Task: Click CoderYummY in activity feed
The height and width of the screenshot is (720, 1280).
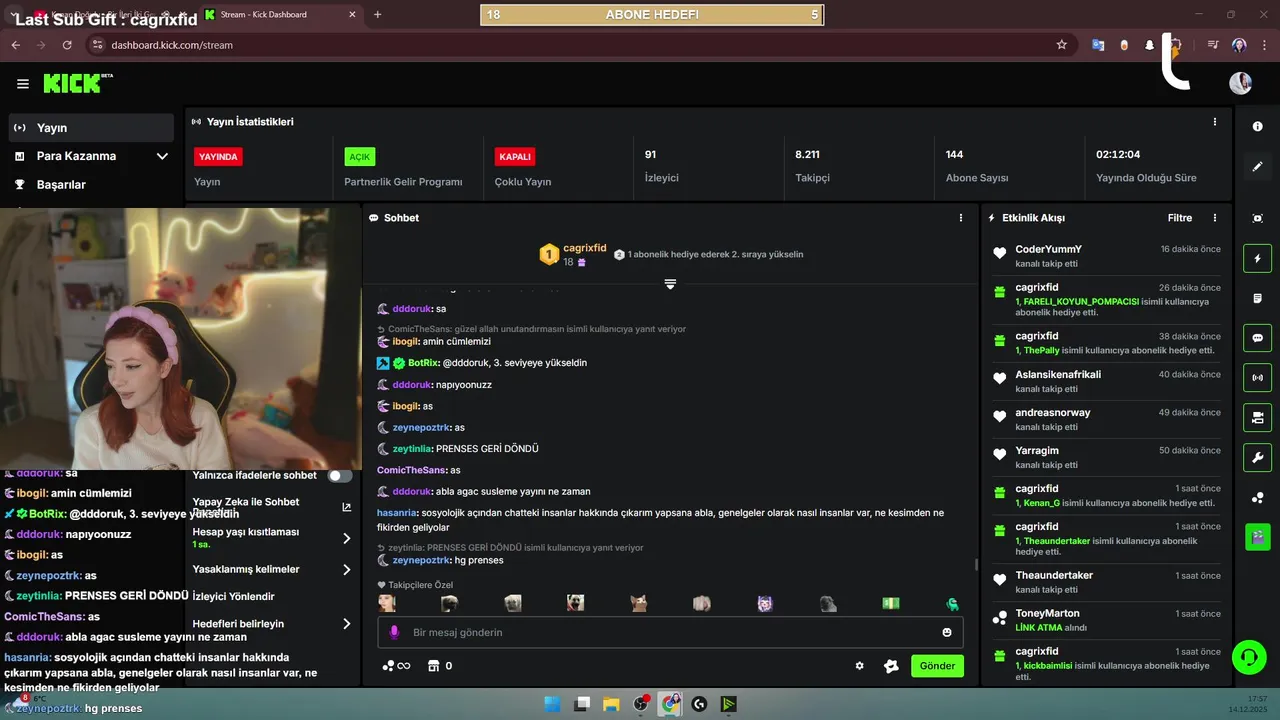Action: 1048,249
